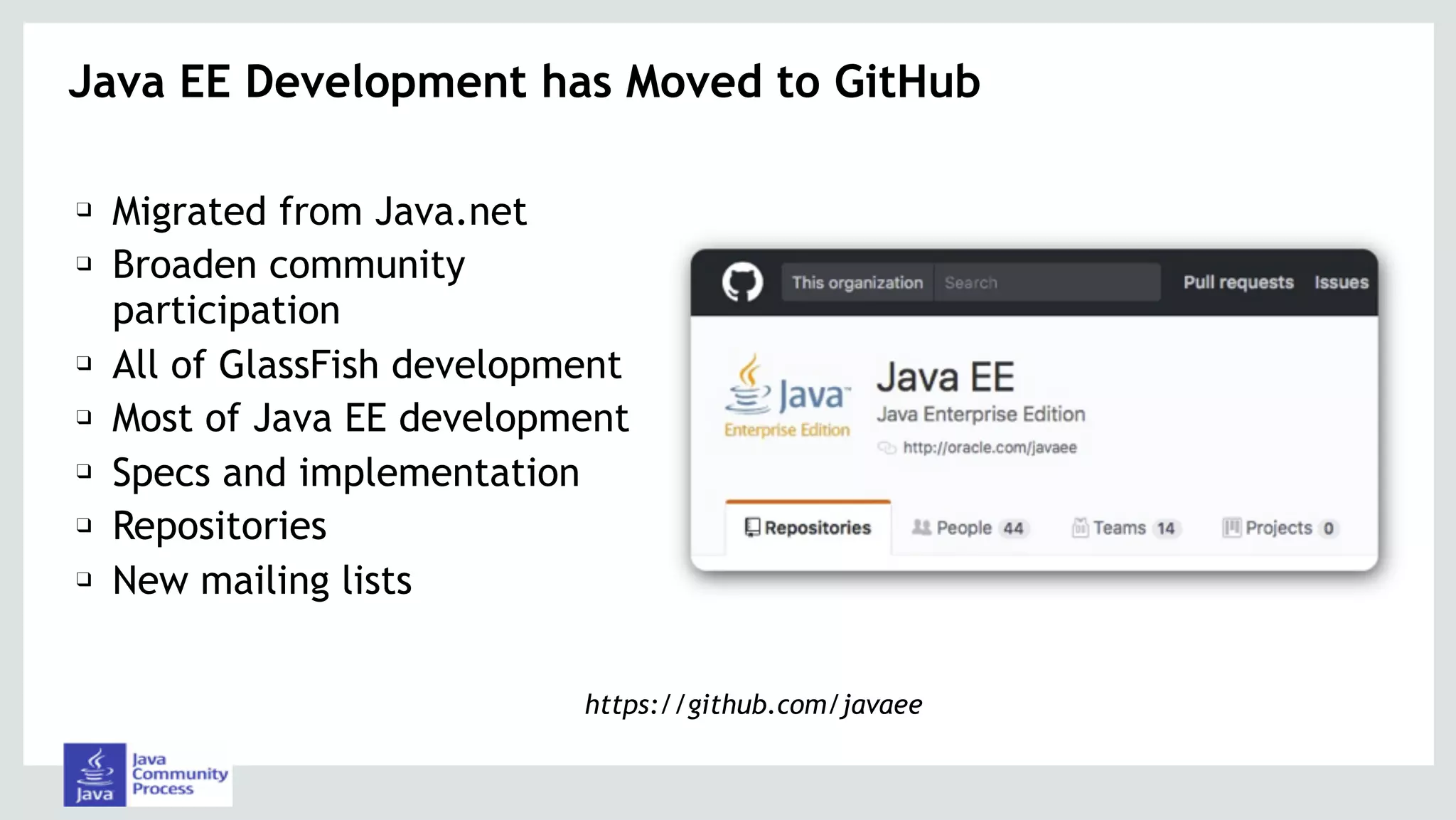Click the Projects count badge 0

pyautogui.click(x=1328, y=528)
